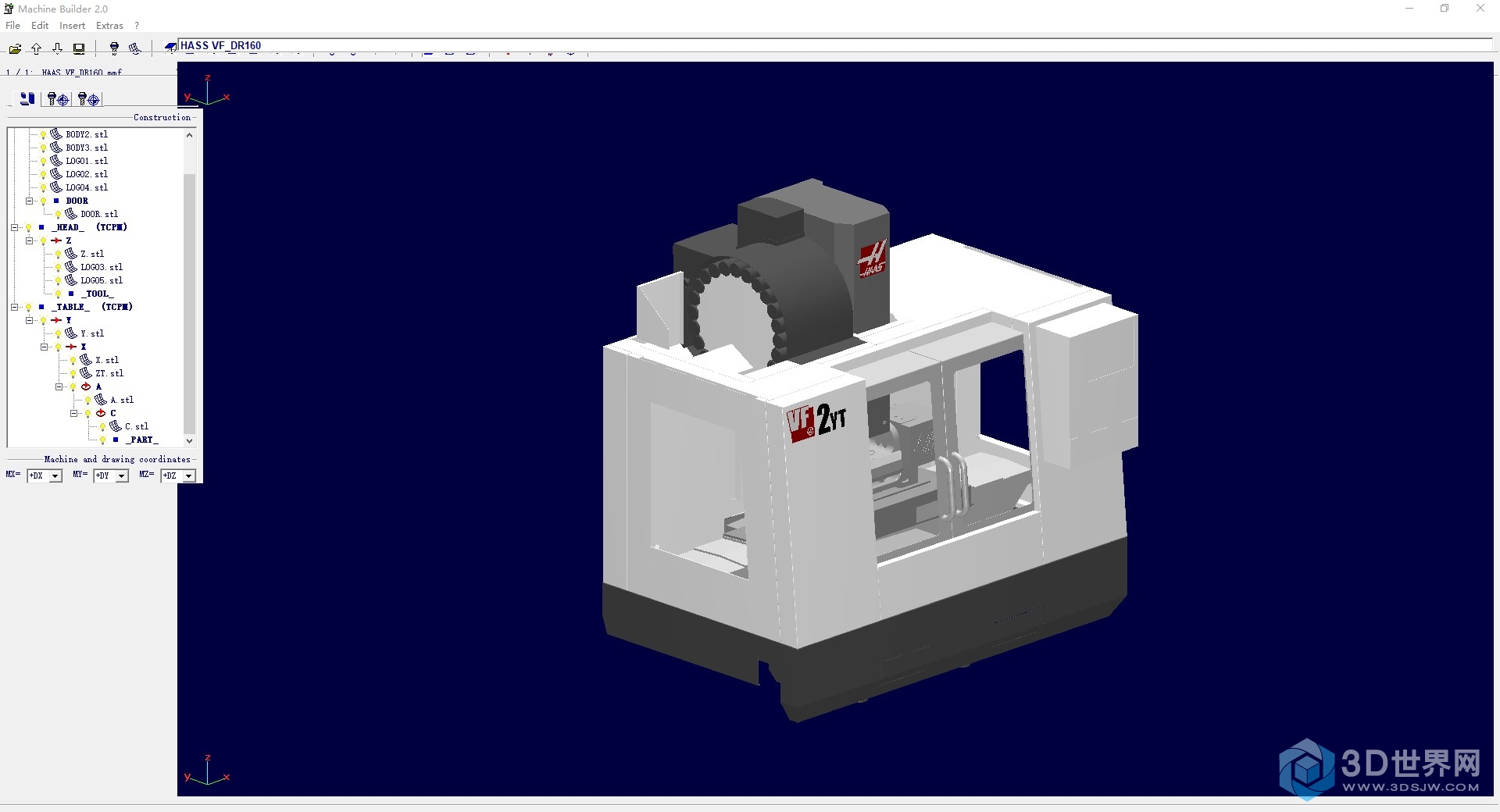Select the DOOR.stl tree label
1500x812 pixels.
pyautogui.click(x=99, y=214)
